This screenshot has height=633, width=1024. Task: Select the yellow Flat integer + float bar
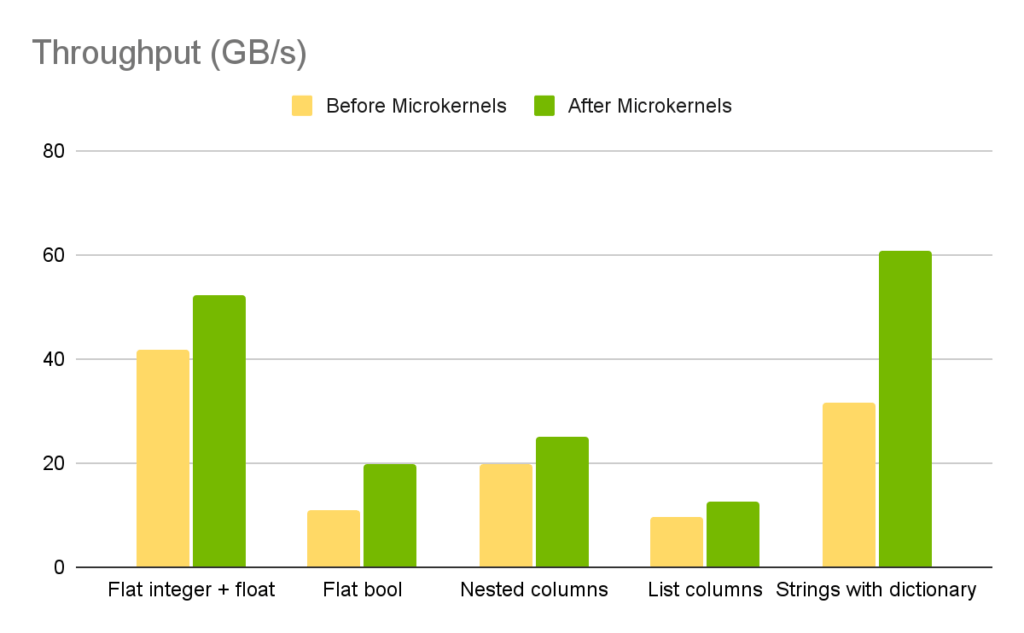[x=163, y=459]
